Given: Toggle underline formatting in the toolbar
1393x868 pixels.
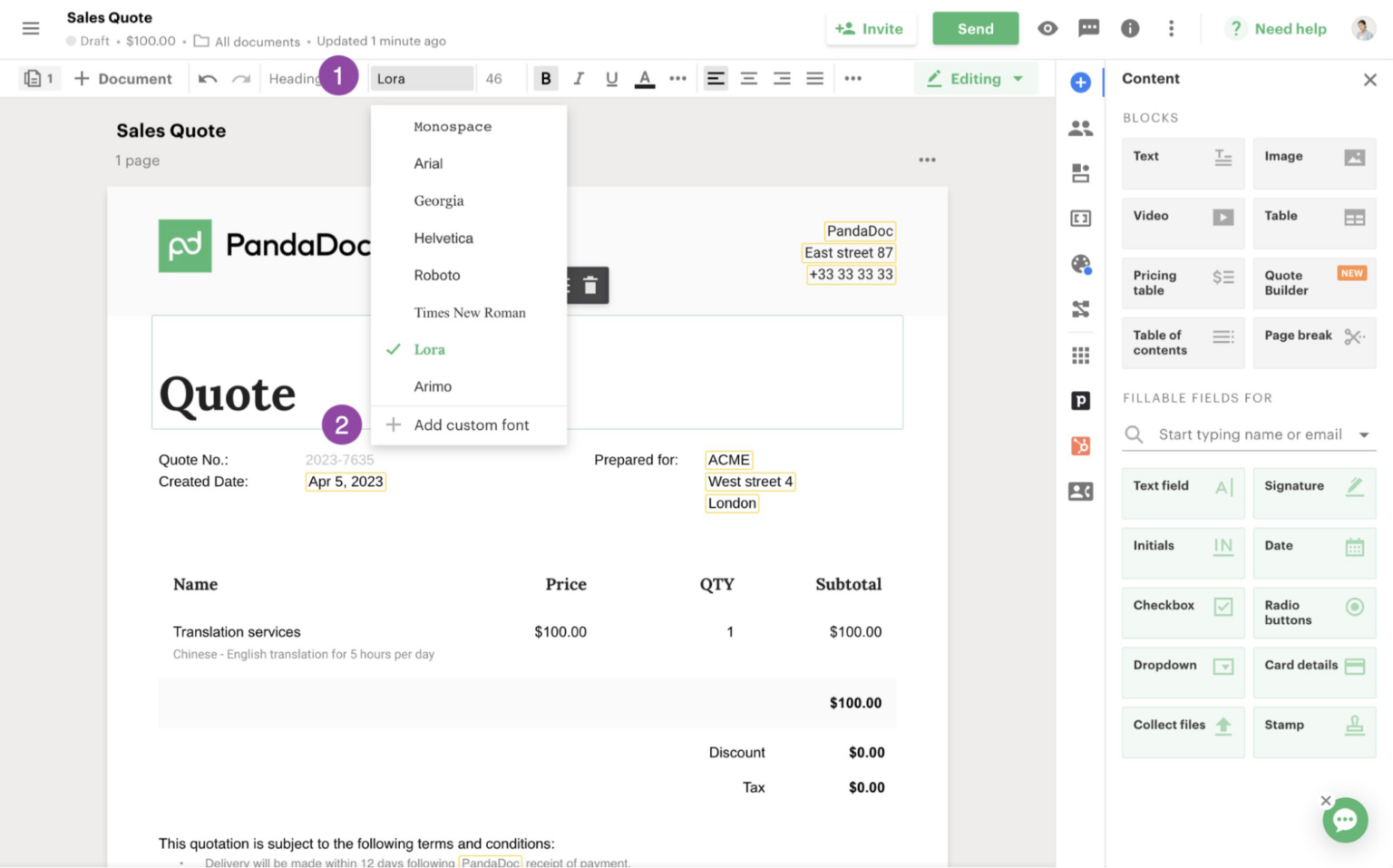Looking at the screenshot, I should (x=611, y=78).
